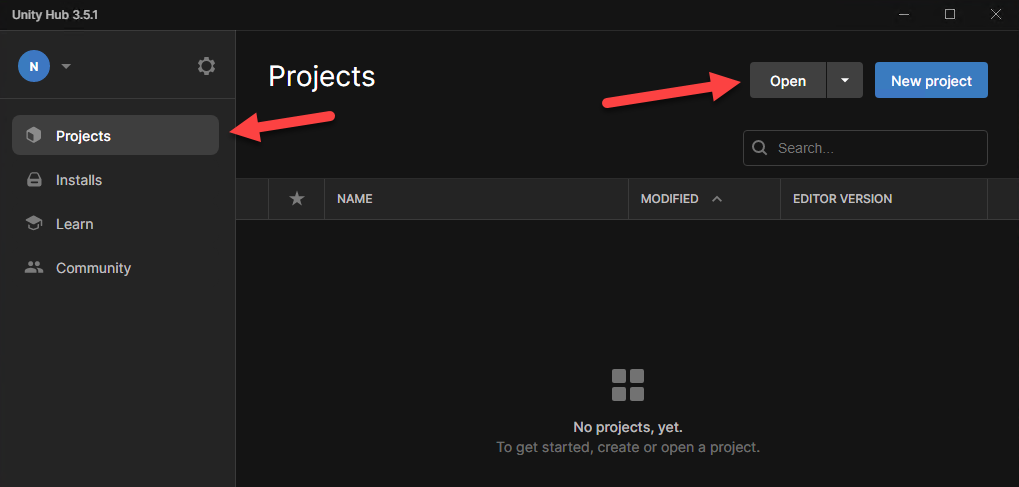
Task: Close the Unity Hub window
Action: click(x=995, y=14)
